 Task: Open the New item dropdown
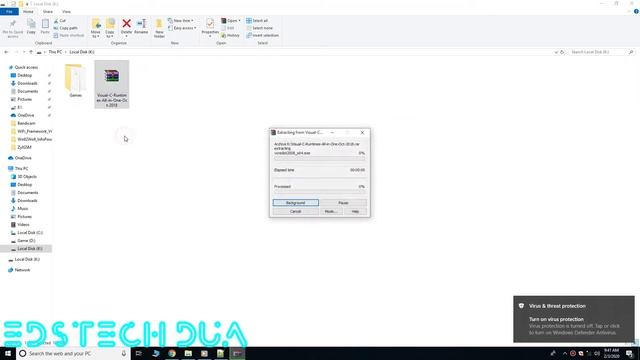pyautogui.click(x=181, y=20)
